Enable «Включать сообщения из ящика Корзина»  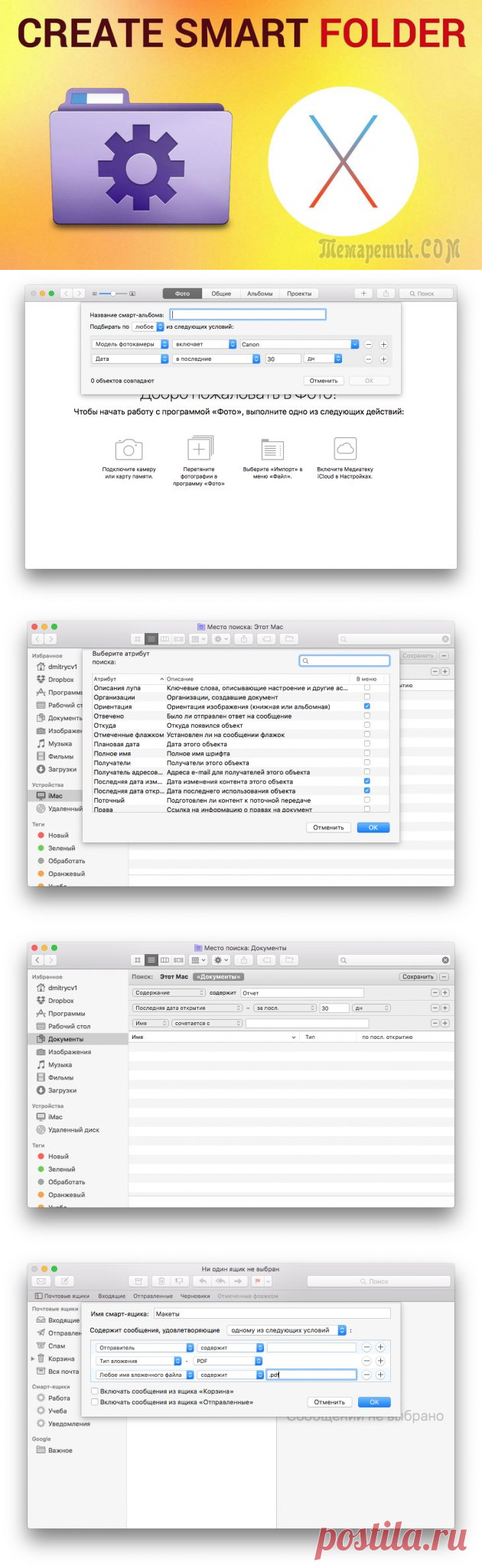pos(95,1392)
